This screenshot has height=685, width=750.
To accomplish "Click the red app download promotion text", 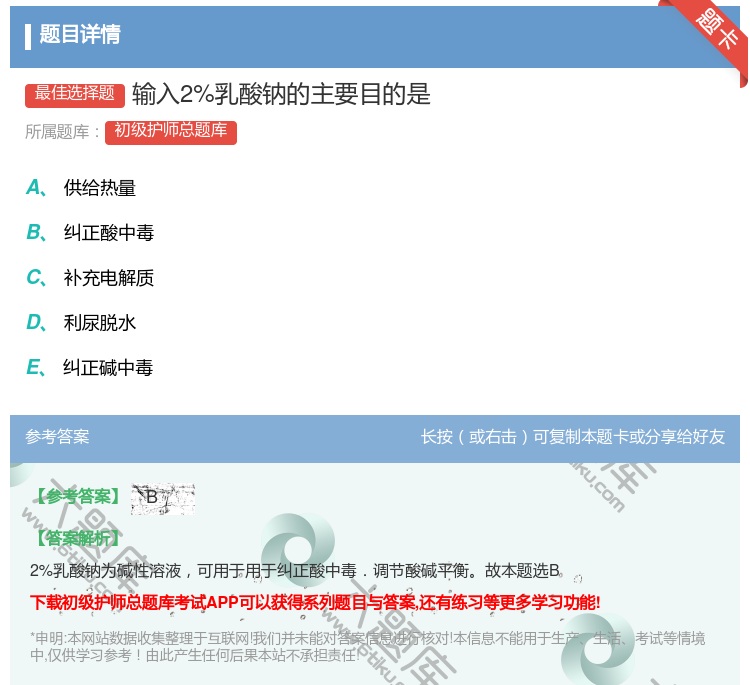I will pyautogui.click(x=315, y=602).
